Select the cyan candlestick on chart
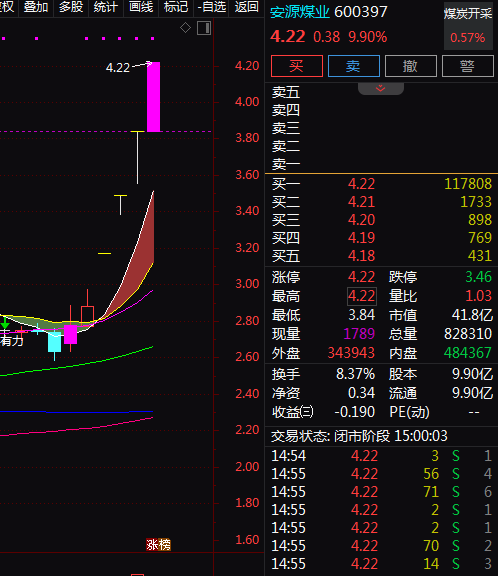The image size is (498, 576). point(54,342)
